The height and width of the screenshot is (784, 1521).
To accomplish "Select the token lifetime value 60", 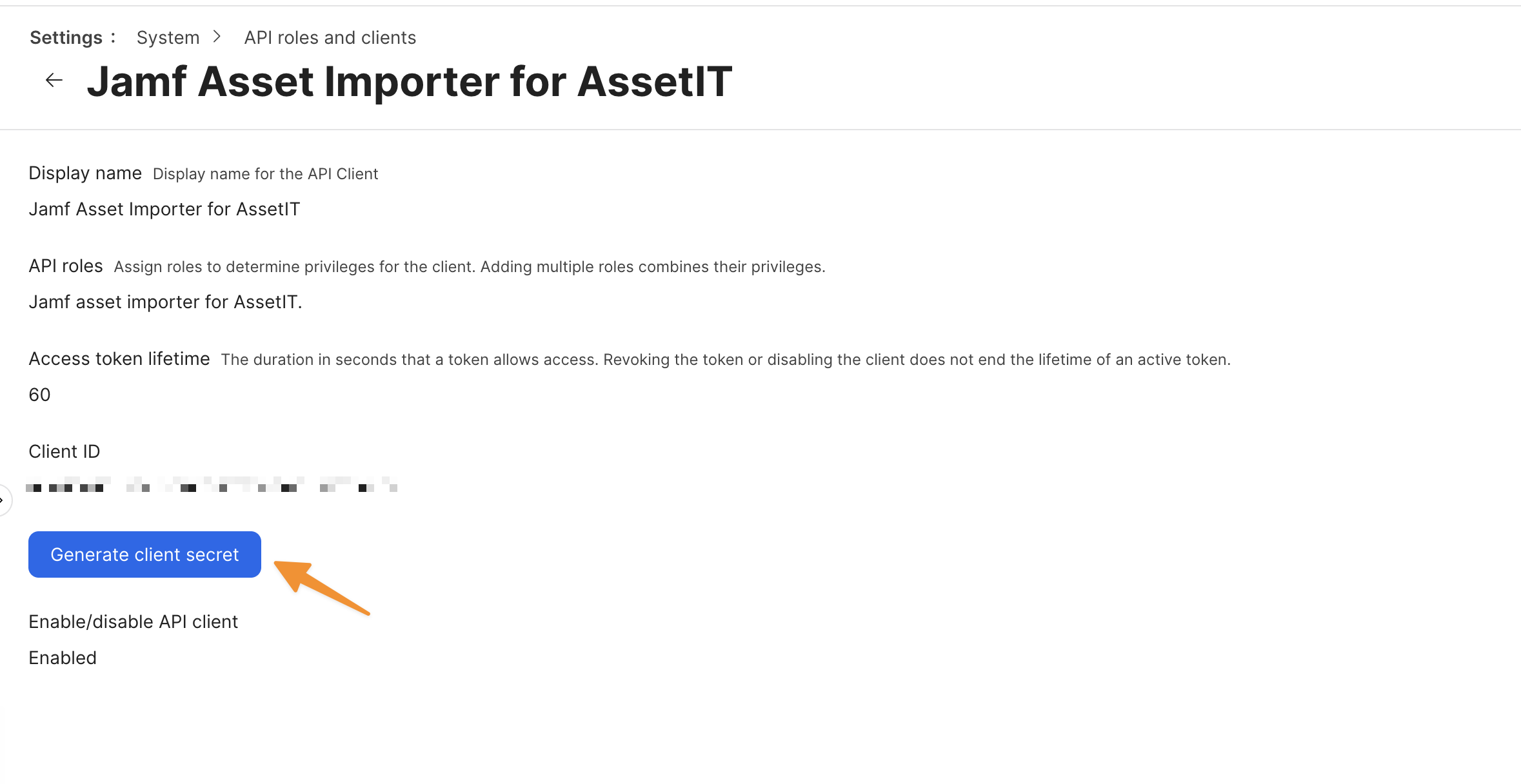I will [39, 395].
